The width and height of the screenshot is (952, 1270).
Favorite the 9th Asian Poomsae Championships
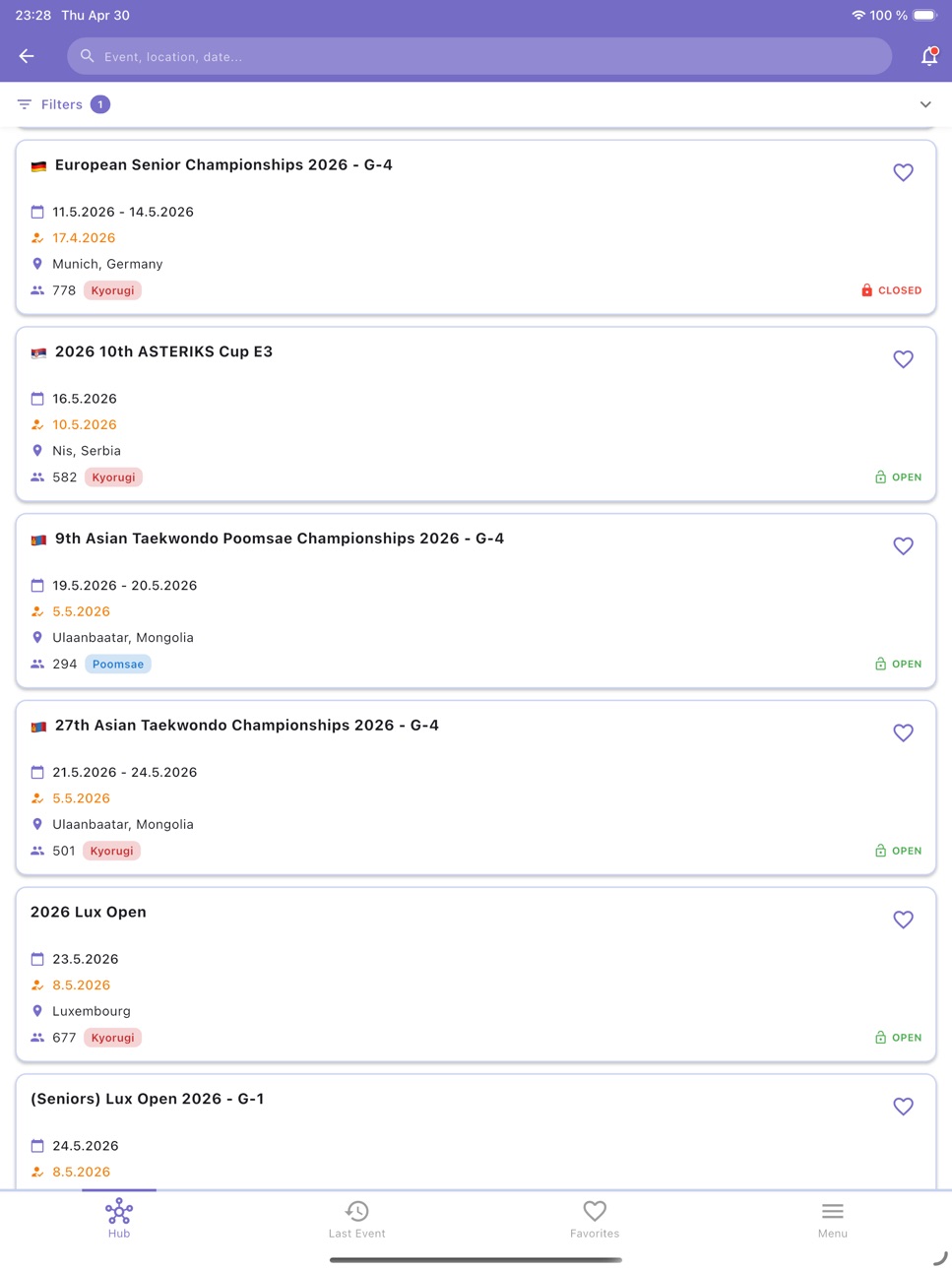point(903,546)
